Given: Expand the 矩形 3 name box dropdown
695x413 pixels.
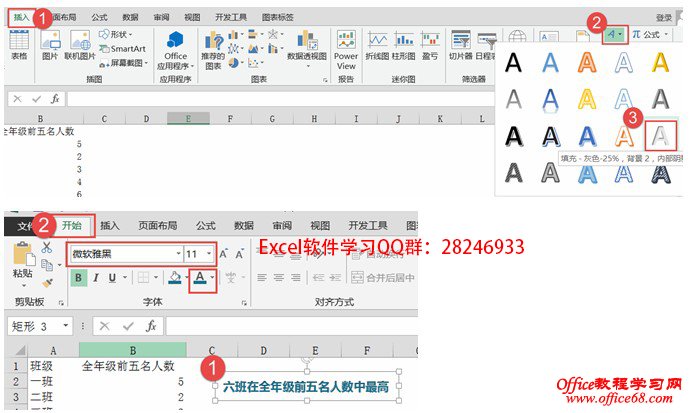Looking at the screenshot, I should [x=66, y=326].
